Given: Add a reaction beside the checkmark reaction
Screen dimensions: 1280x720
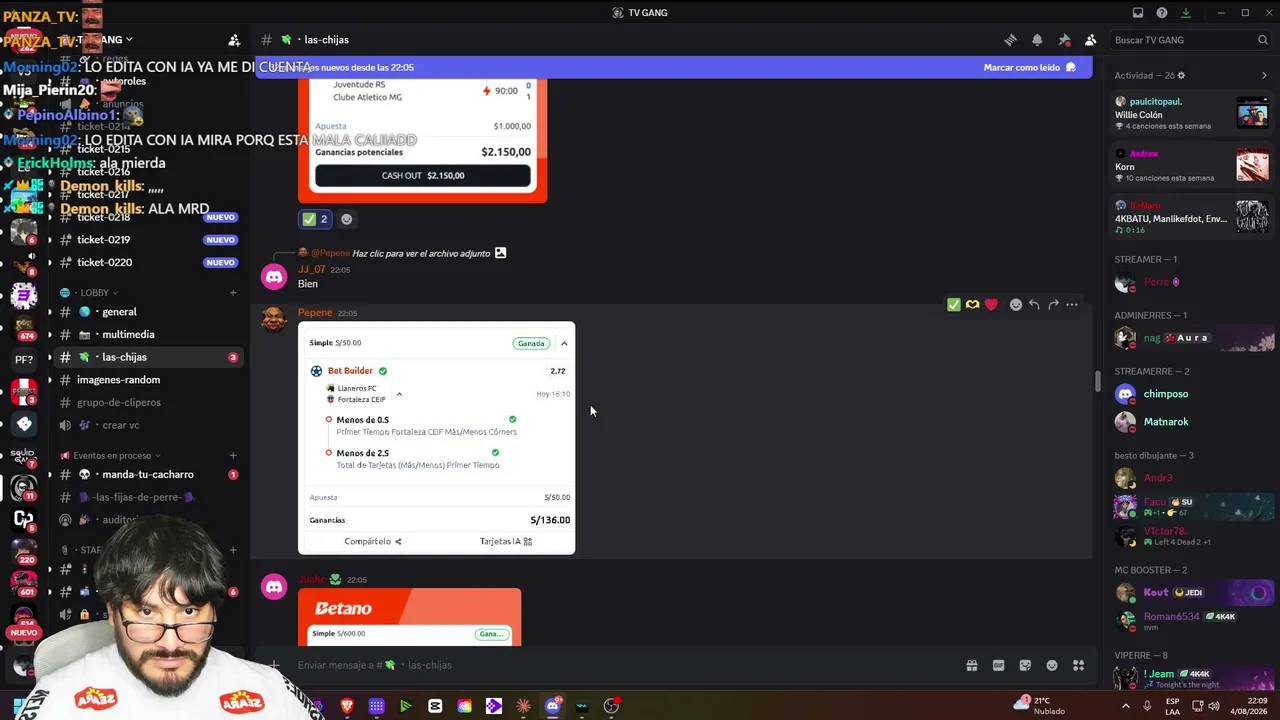Looking at the screenshot, I should tap(347, 219).
